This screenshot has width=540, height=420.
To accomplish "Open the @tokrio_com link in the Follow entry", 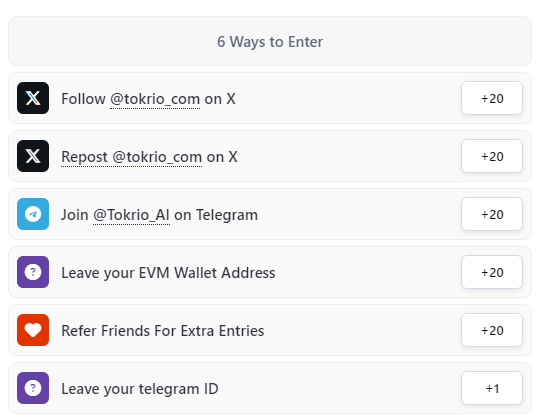I will point(155,99).
